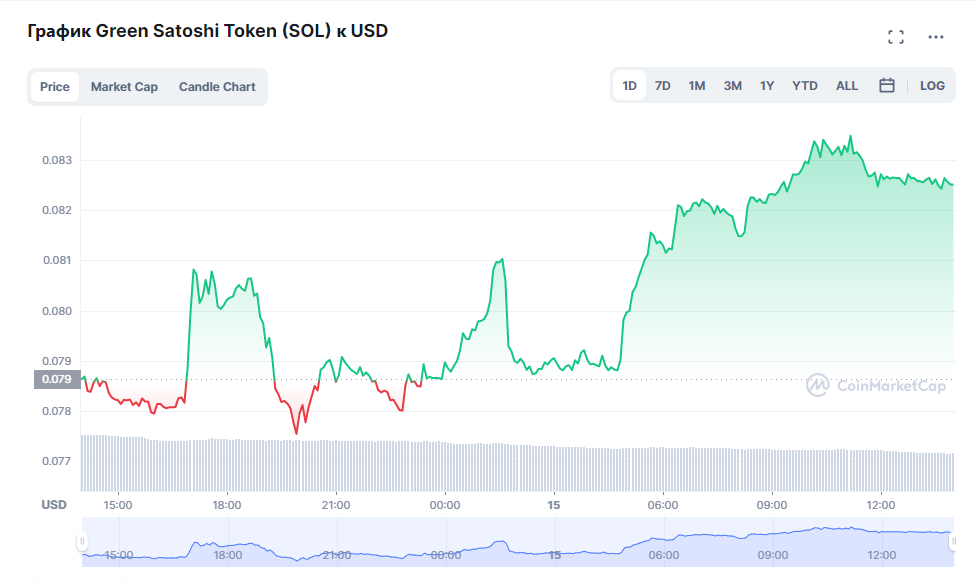977x582 pixels.
Task: Switch to the Price tab
Action: point(55,87)
